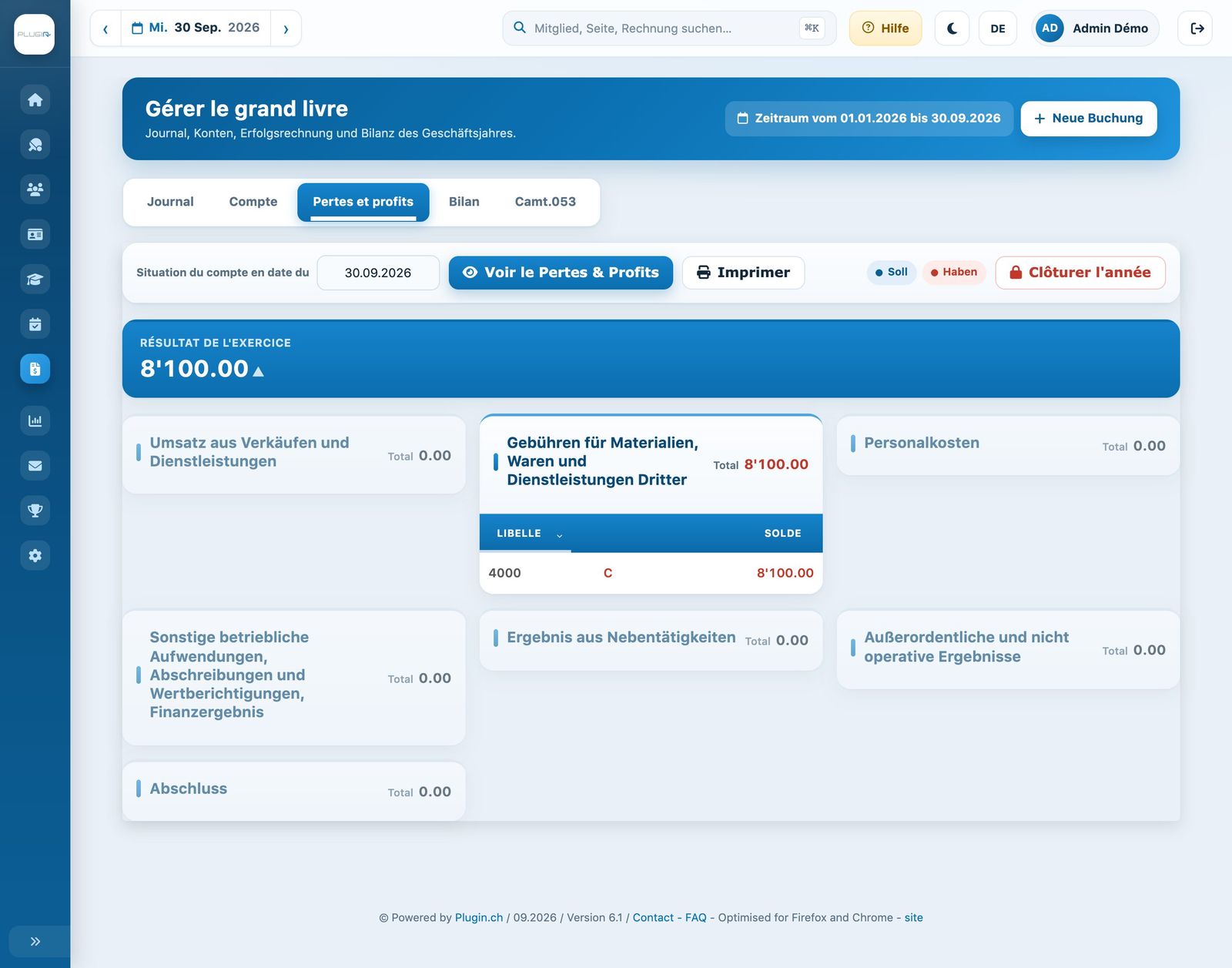Screen dimensions: 1232x968
Task: Open the bar chart statistics sidebar icon
Action: point(35,420)
